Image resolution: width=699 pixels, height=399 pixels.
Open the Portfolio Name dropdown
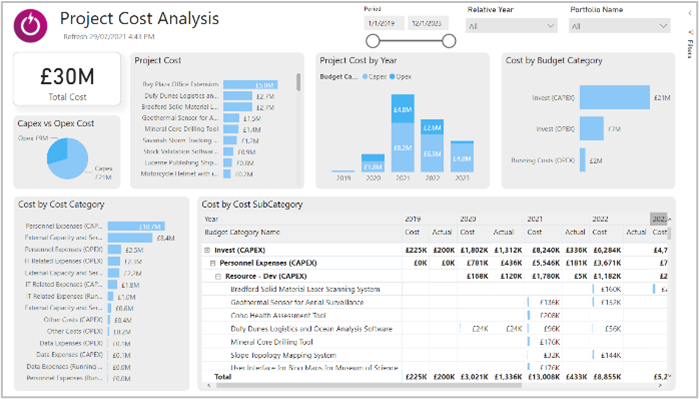[620, 26]
